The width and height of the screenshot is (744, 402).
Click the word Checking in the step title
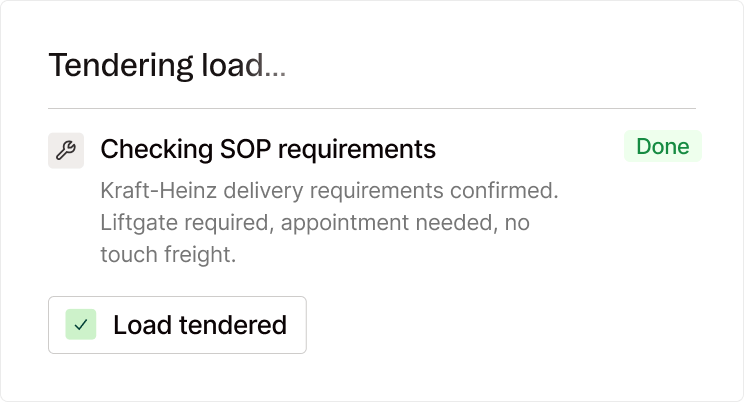point(156,150)
